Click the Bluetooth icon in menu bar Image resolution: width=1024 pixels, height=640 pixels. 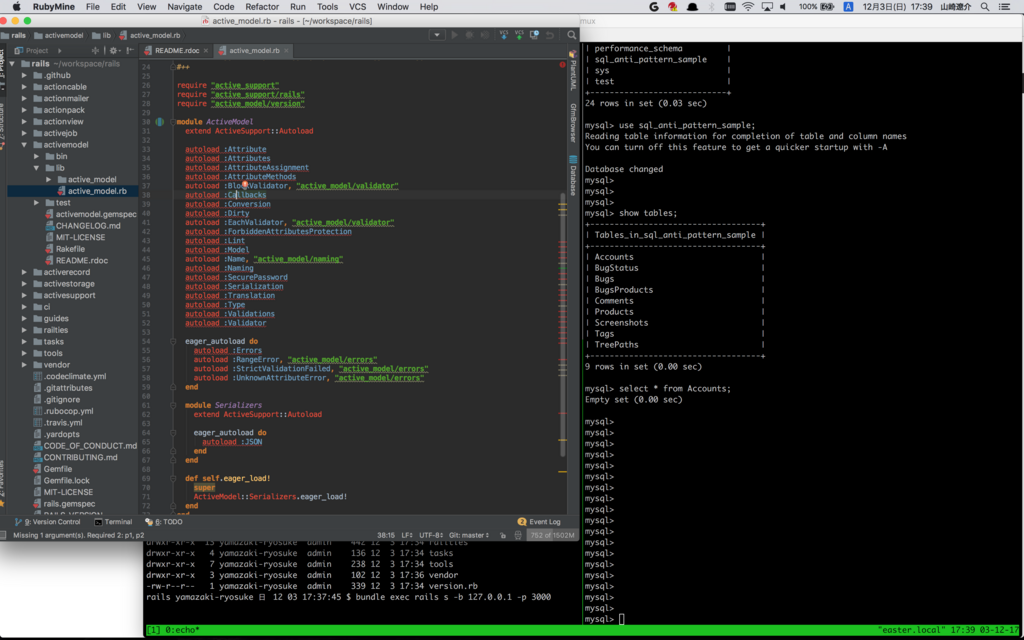(712, 7)
